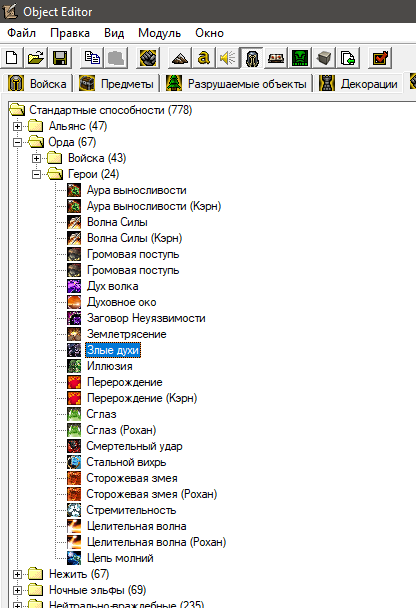
Task: Open the Terrain Editor mountain icon
Action: tap(180, 58)
